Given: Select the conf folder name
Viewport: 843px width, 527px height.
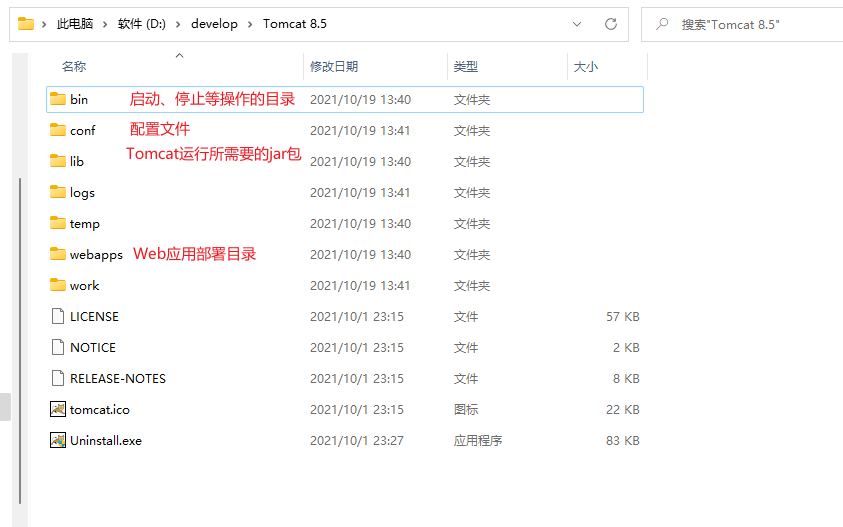Looking at the screenshot, I should click(82, 131).
